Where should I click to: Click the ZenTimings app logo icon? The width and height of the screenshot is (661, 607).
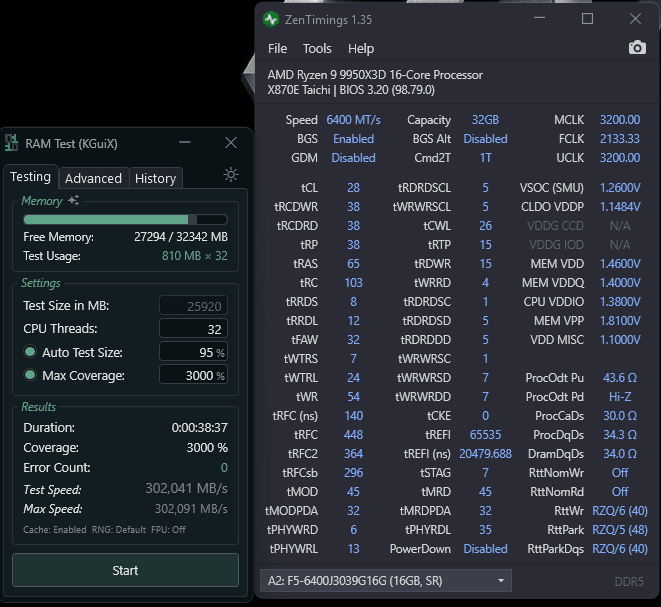point(271,19)
